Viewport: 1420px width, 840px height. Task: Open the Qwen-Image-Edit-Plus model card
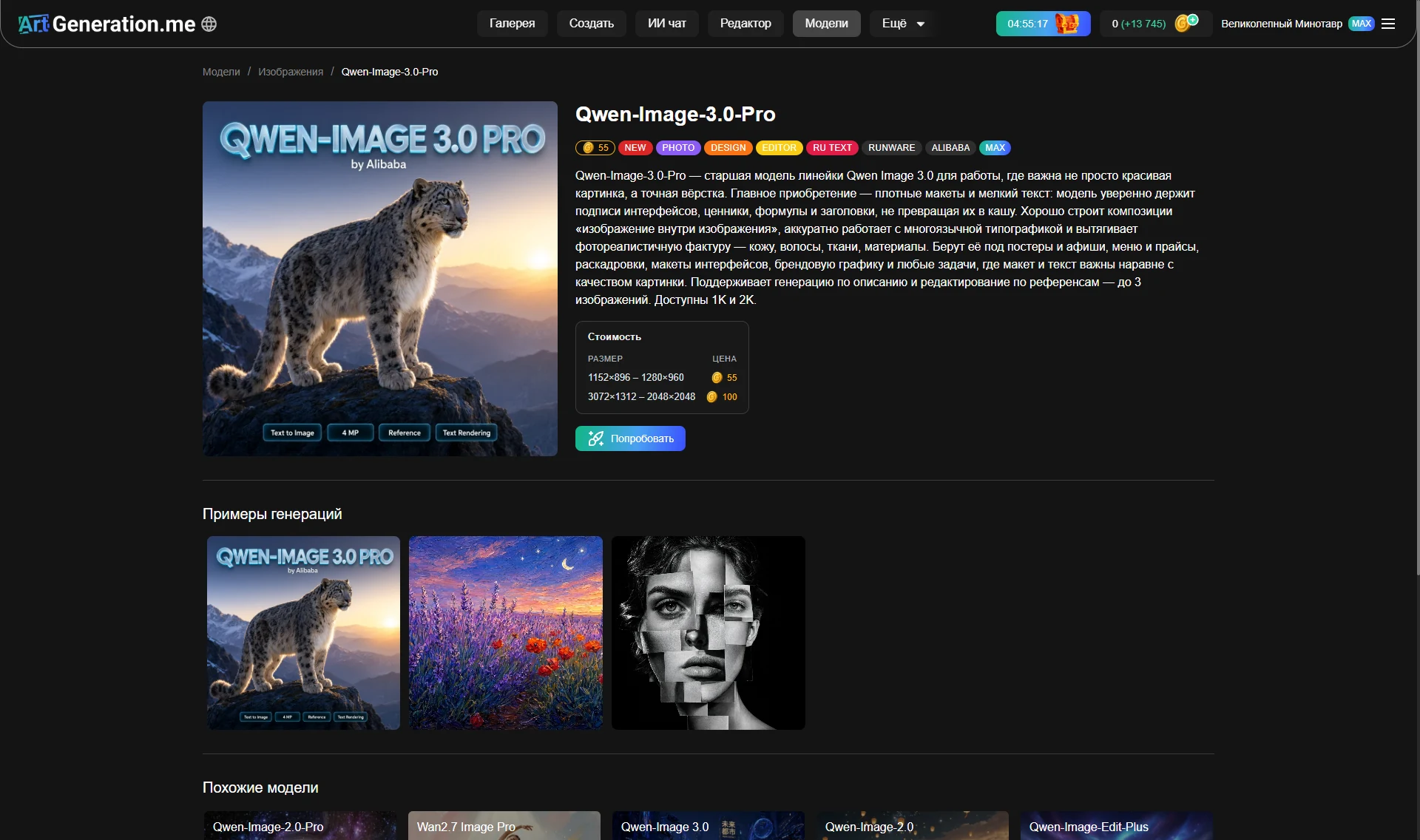(1117, 826)
